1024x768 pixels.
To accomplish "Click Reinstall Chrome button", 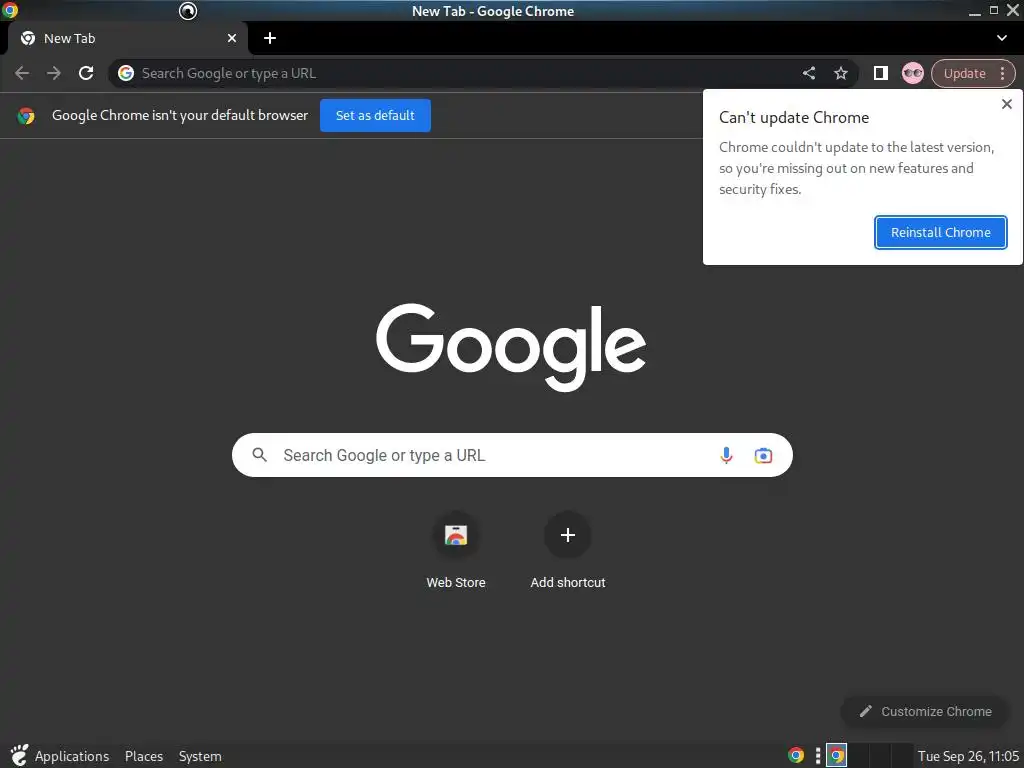I will 940,232.
